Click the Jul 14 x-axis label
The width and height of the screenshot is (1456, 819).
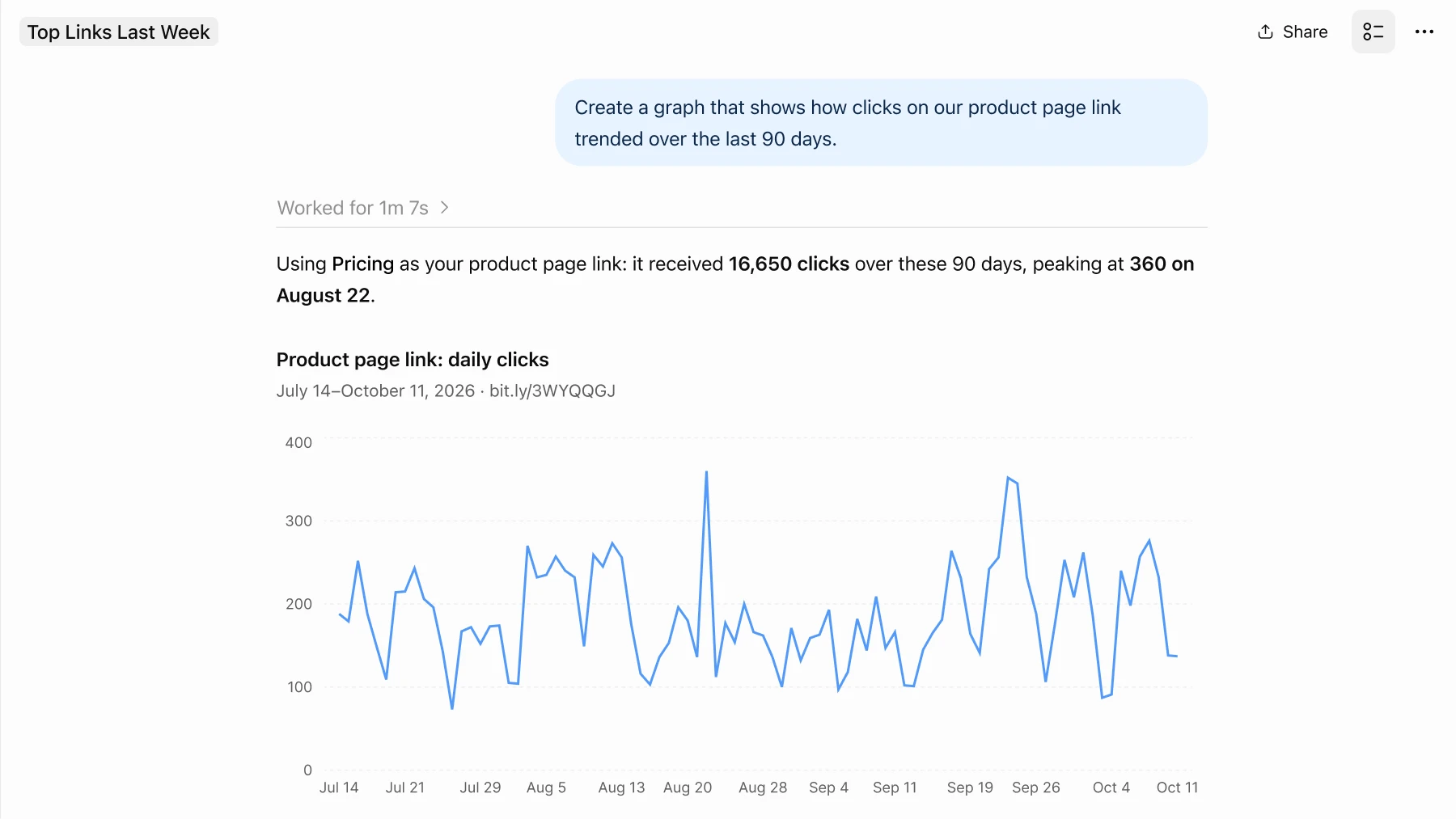[x=339, y=787]
